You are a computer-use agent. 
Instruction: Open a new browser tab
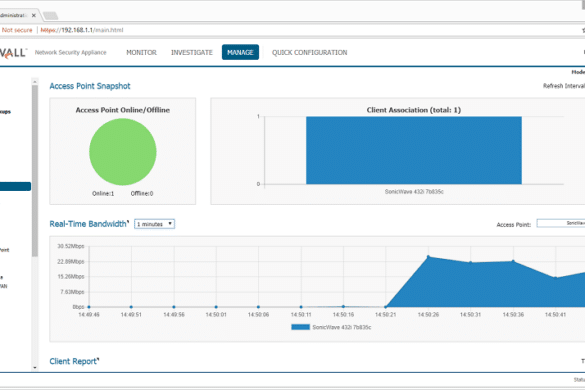pyautogui.click(x=50, y=15)
